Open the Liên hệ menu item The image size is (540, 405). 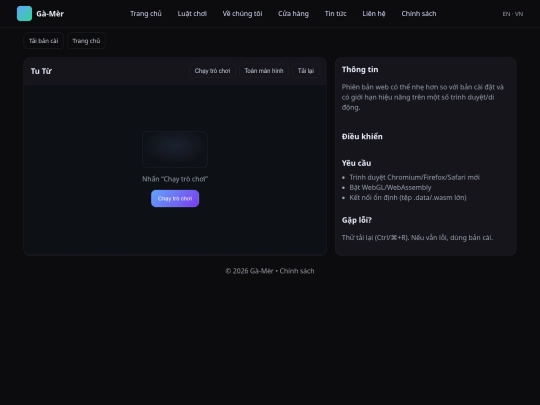(374, 14)
